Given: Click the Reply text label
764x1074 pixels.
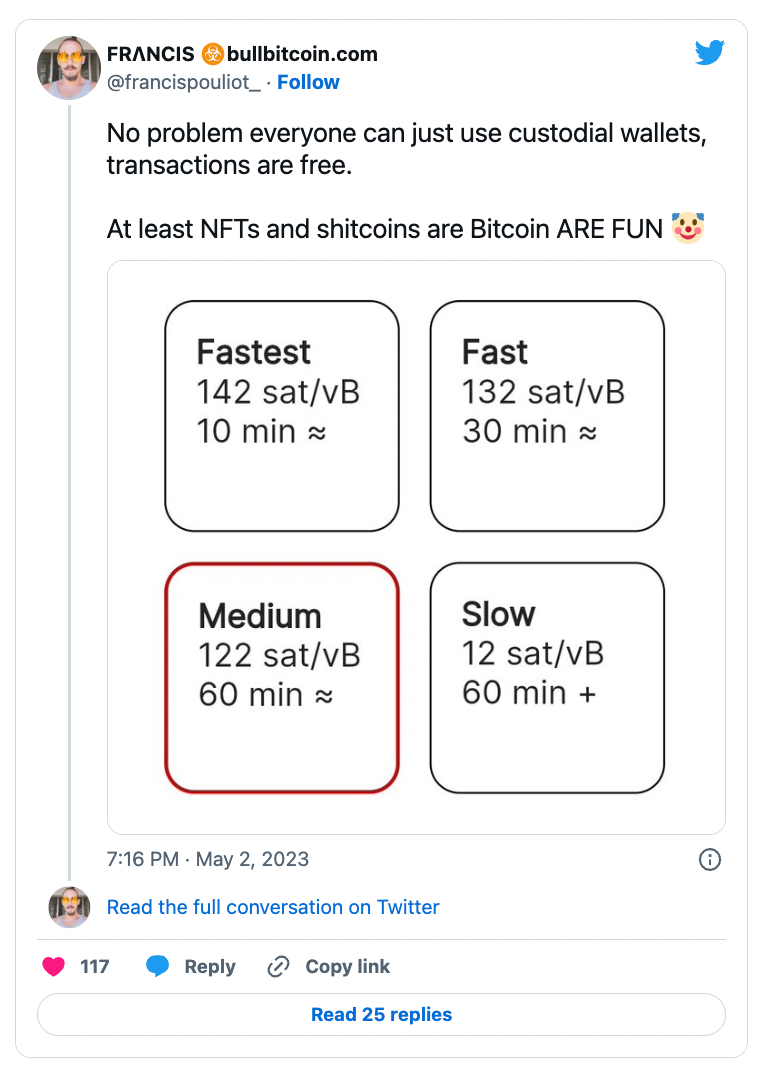Looking at the screenshot, I should click(x=210, y=967).
